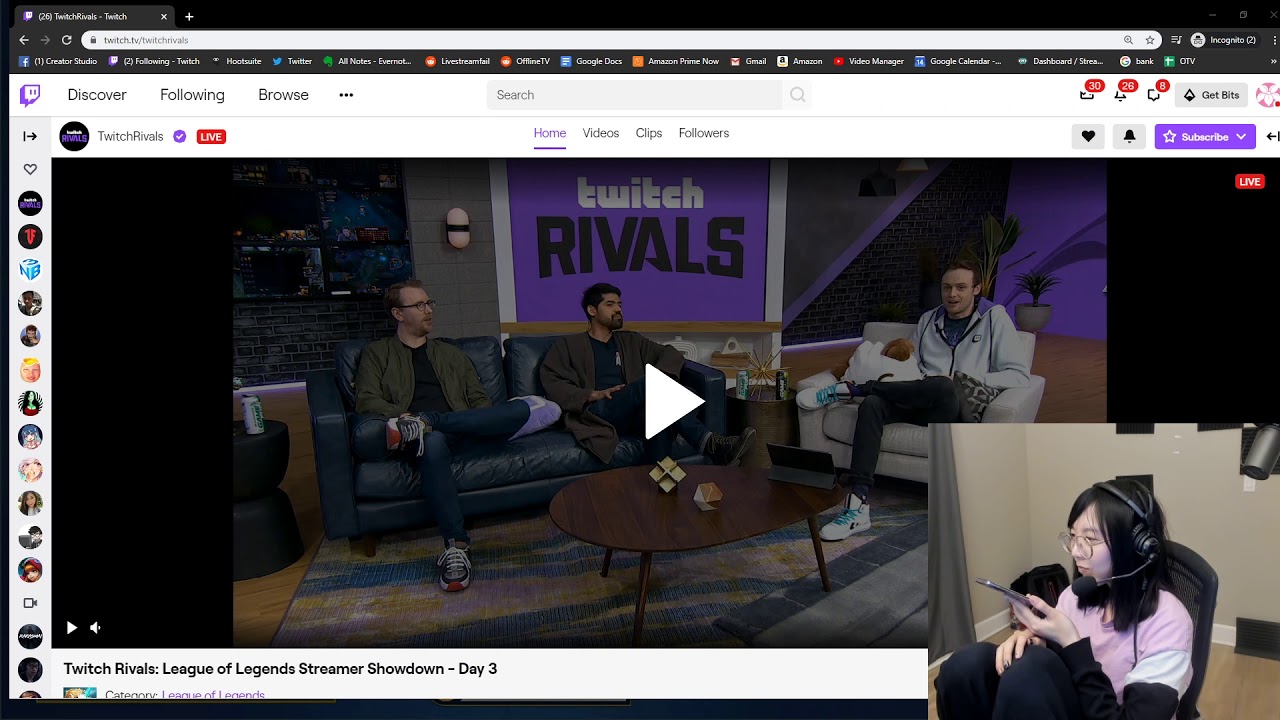Viewport: 1280px width, 720px height.
Task: Select the verified partner badge
Action: (179, 137)
